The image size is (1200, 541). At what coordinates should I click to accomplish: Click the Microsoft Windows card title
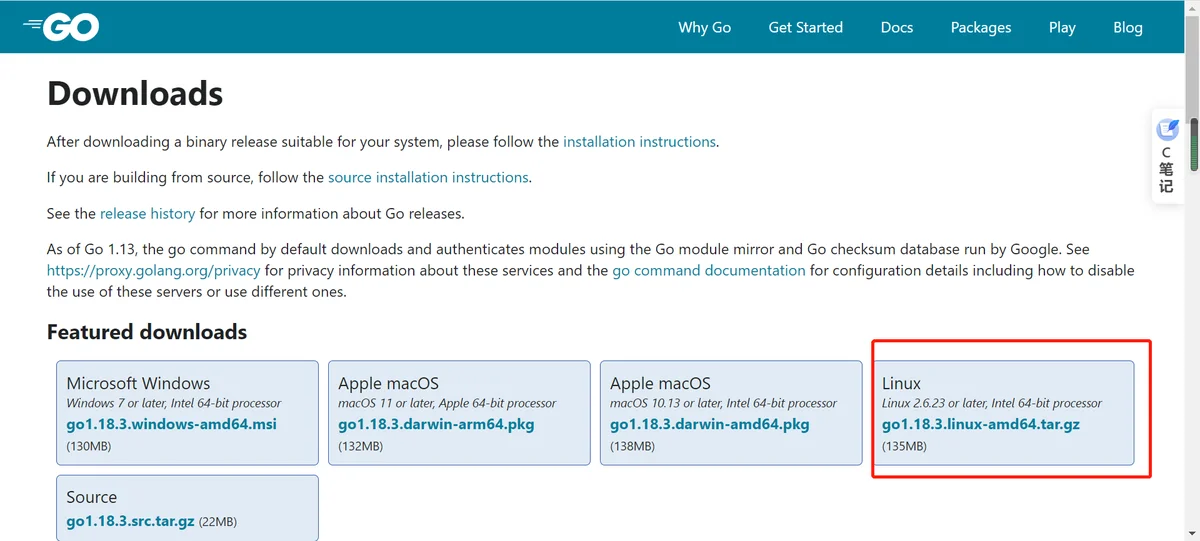tap(138, 383)
